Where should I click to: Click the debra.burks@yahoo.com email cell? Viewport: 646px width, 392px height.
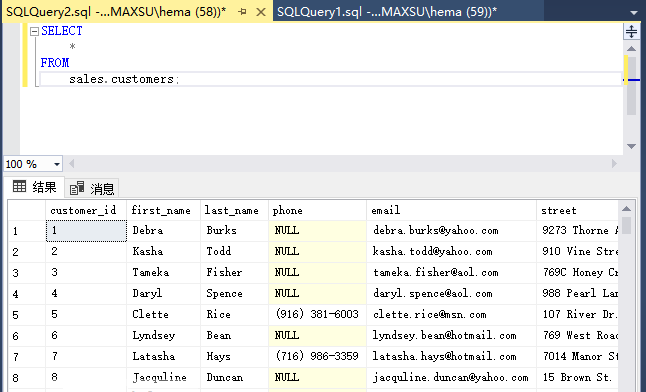[452, 231]
